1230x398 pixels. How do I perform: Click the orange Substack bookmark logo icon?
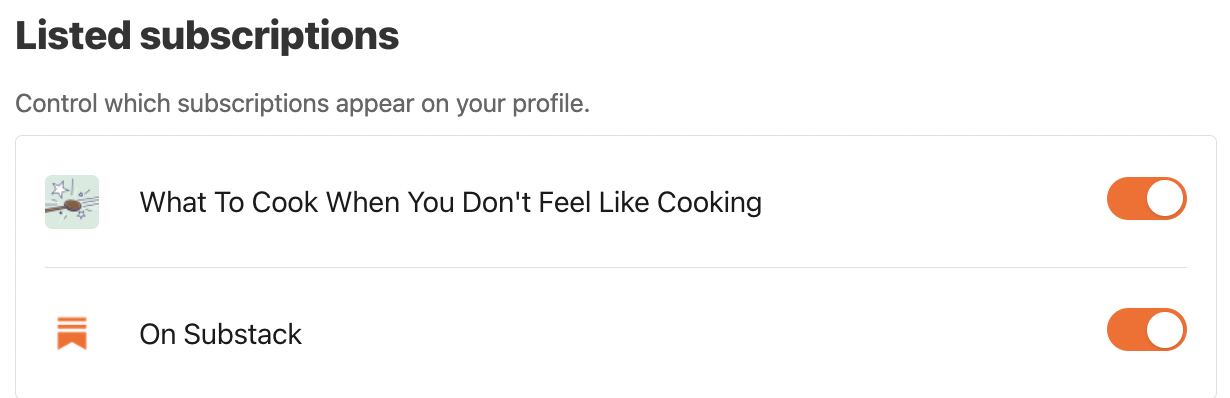point(72,333)
